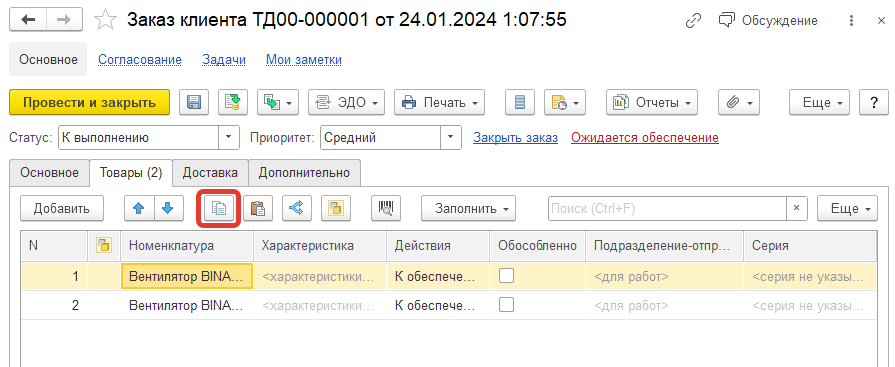
Task: Switch to the inner Основное tab
Action: coord(49,173)
